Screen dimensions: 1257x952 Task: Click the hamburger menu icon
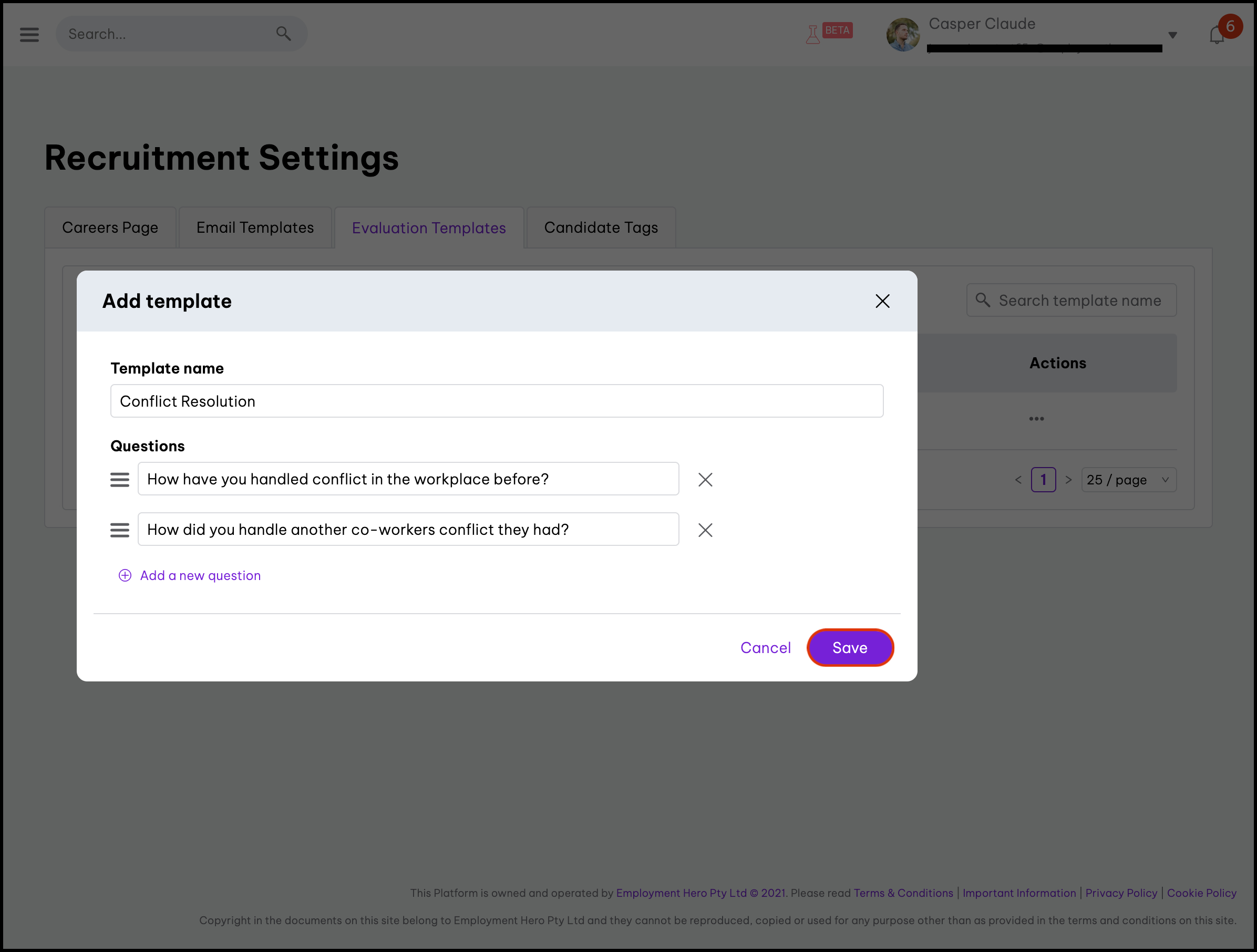29,34
